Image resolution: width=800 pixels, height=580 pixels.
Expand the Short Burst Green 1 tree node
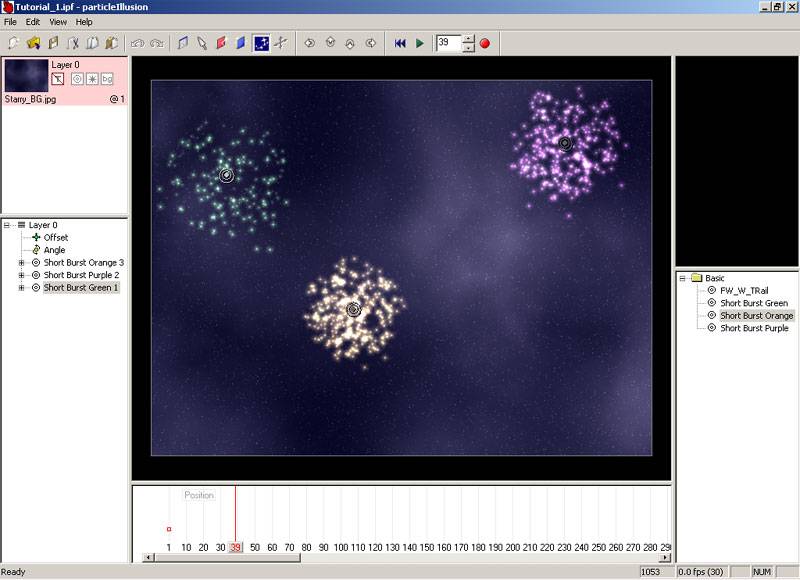pos(21,288)
